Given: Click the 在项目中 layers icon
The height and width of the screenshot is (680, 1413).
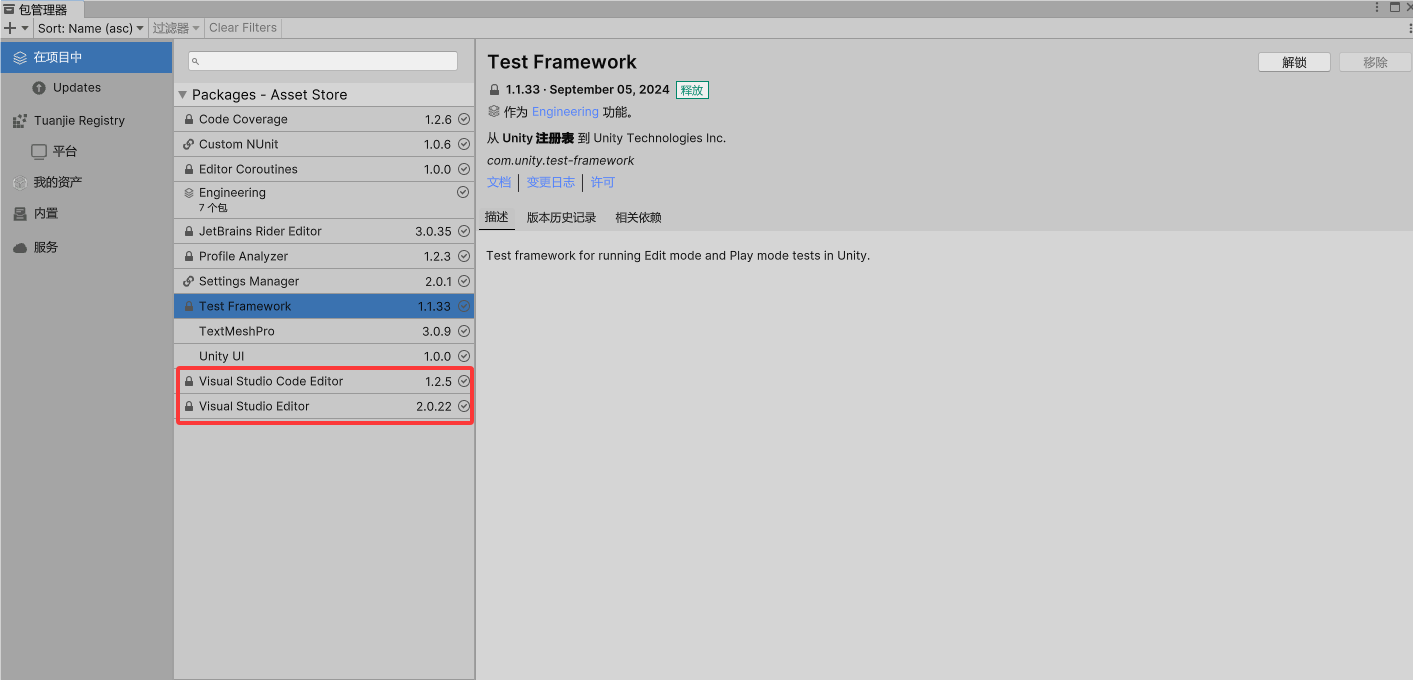Looking at the screenshot, I should [x=19, y=57].
